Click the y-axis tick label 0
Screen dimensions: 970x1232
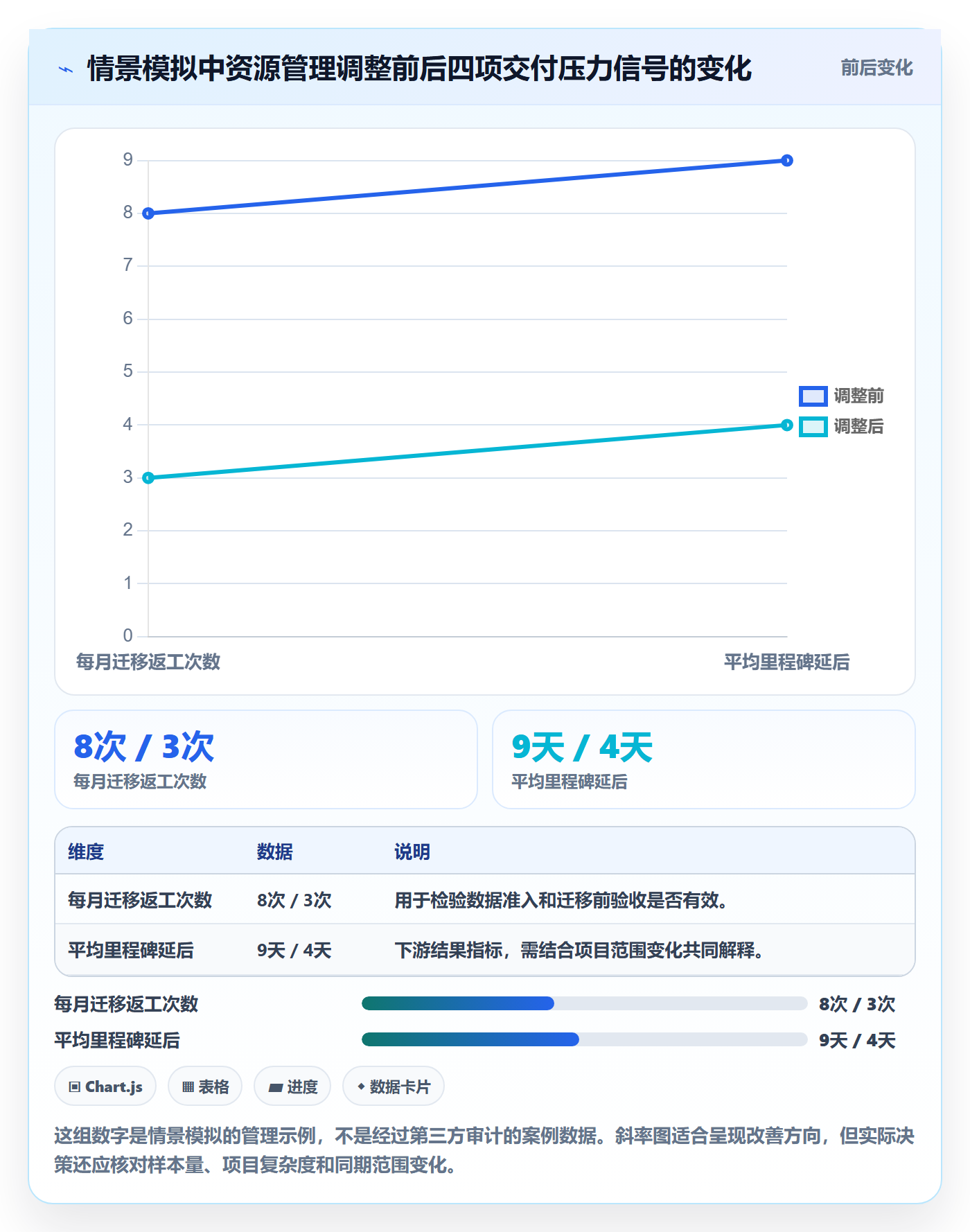[x=127, y=635]
